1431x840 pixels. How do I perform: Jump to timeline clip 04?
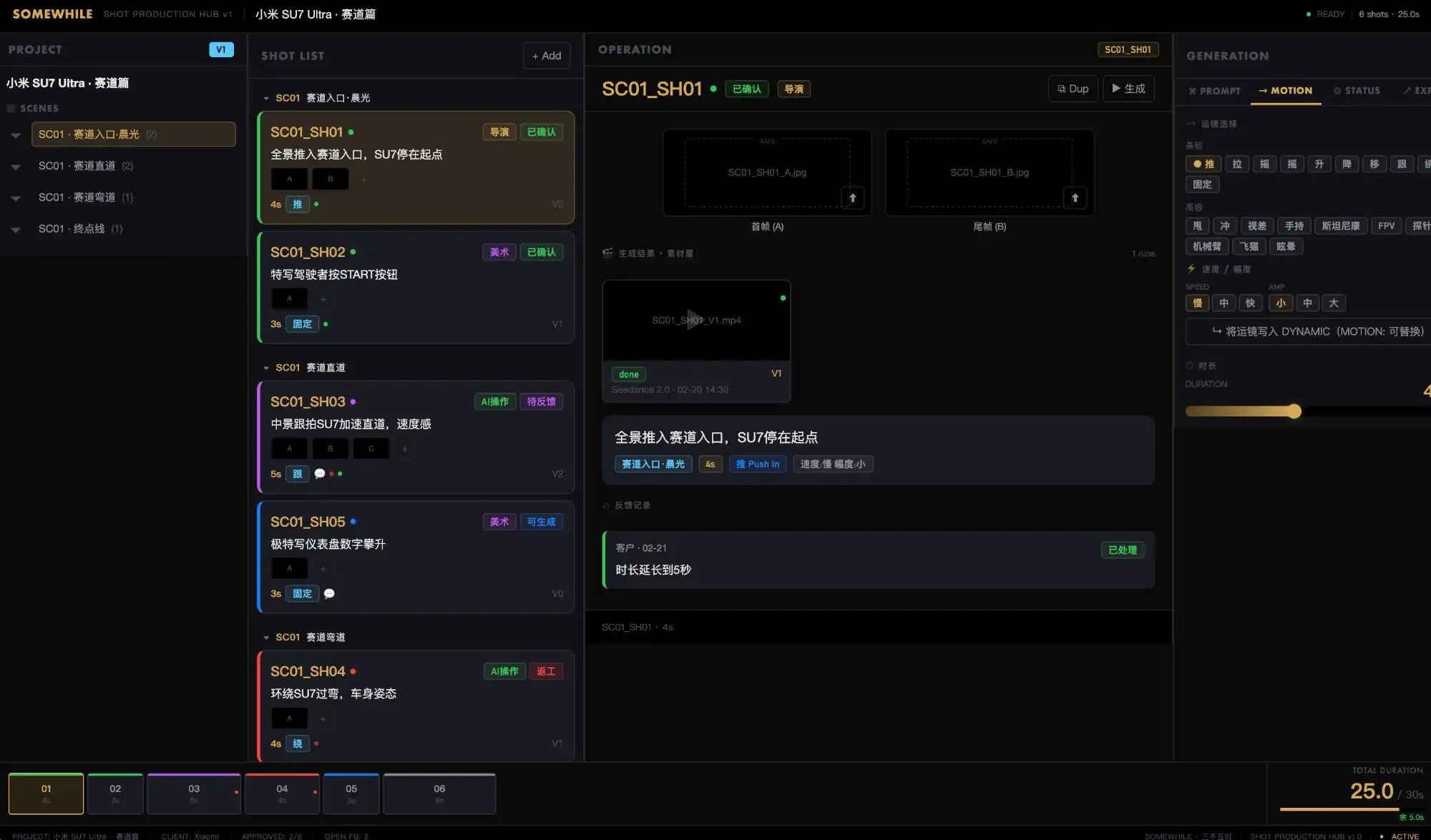282,793
